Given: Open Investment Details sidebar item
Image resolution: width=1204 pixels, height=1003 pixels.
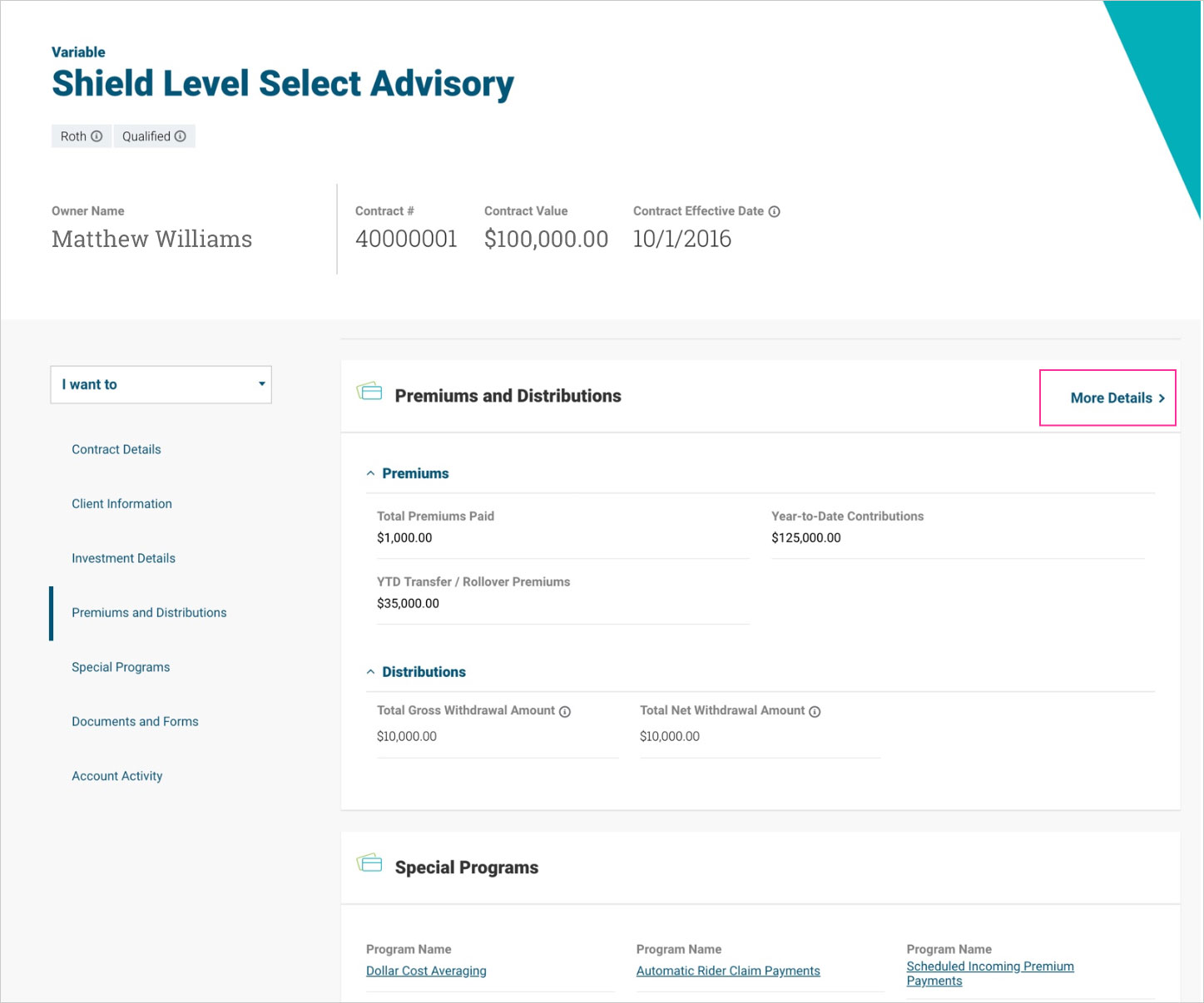Looking at the screenshot, I should (x=123, y=559).
